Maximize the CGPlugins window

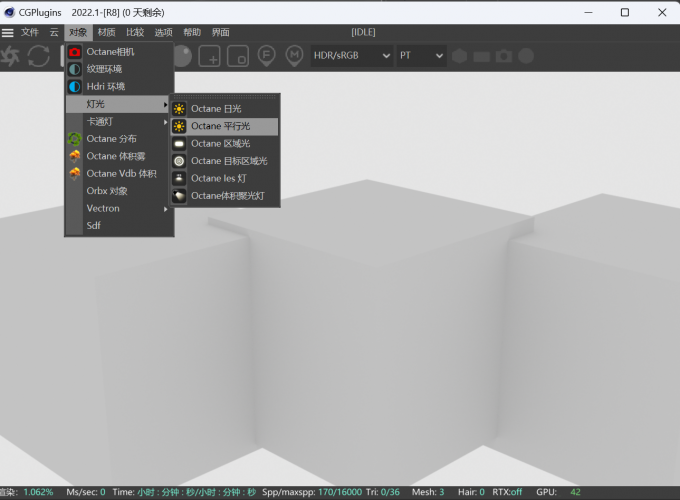[625, 13]
